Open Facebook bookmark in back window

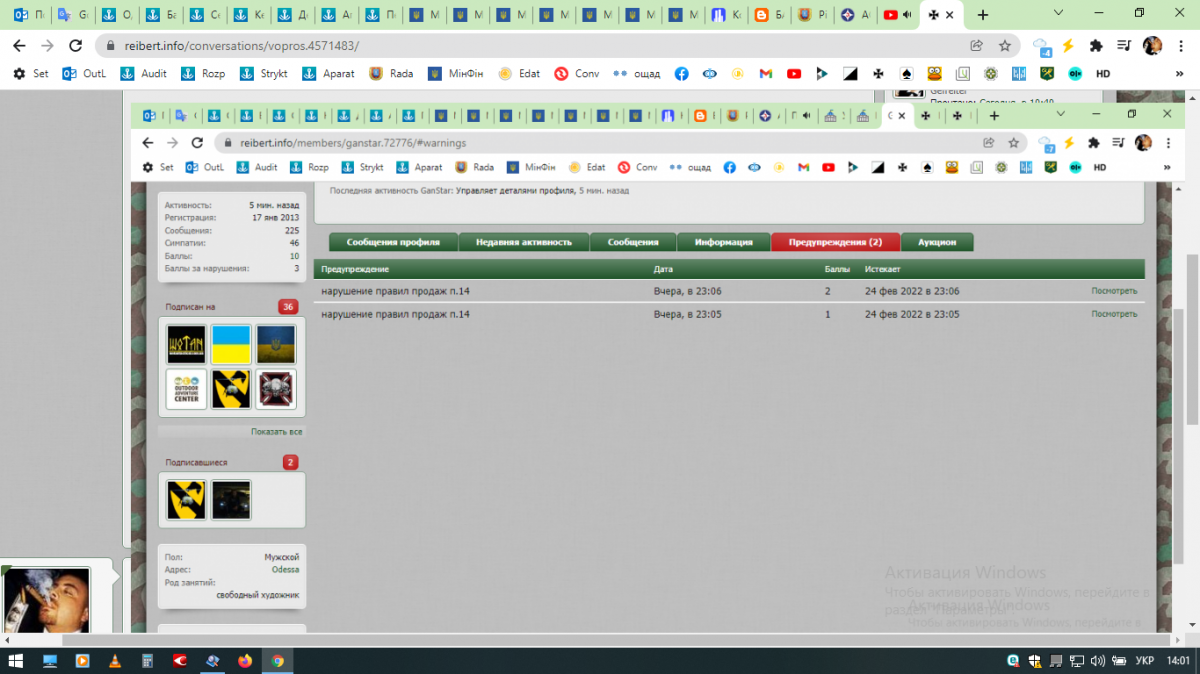682,73
